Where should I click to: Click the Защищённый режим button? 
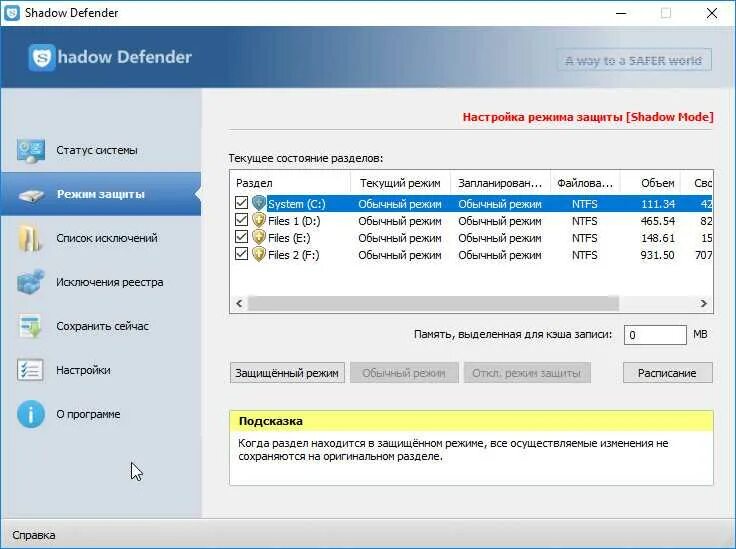287,373
